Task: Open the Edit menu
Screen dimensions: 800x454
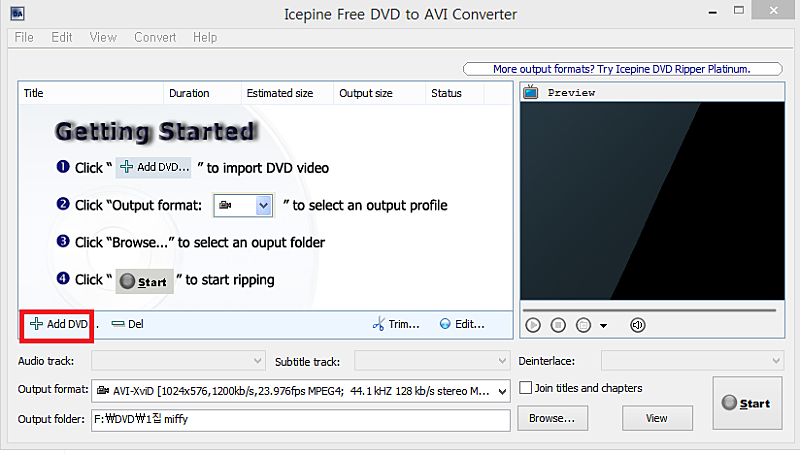Action: click(x=62, y=37)
